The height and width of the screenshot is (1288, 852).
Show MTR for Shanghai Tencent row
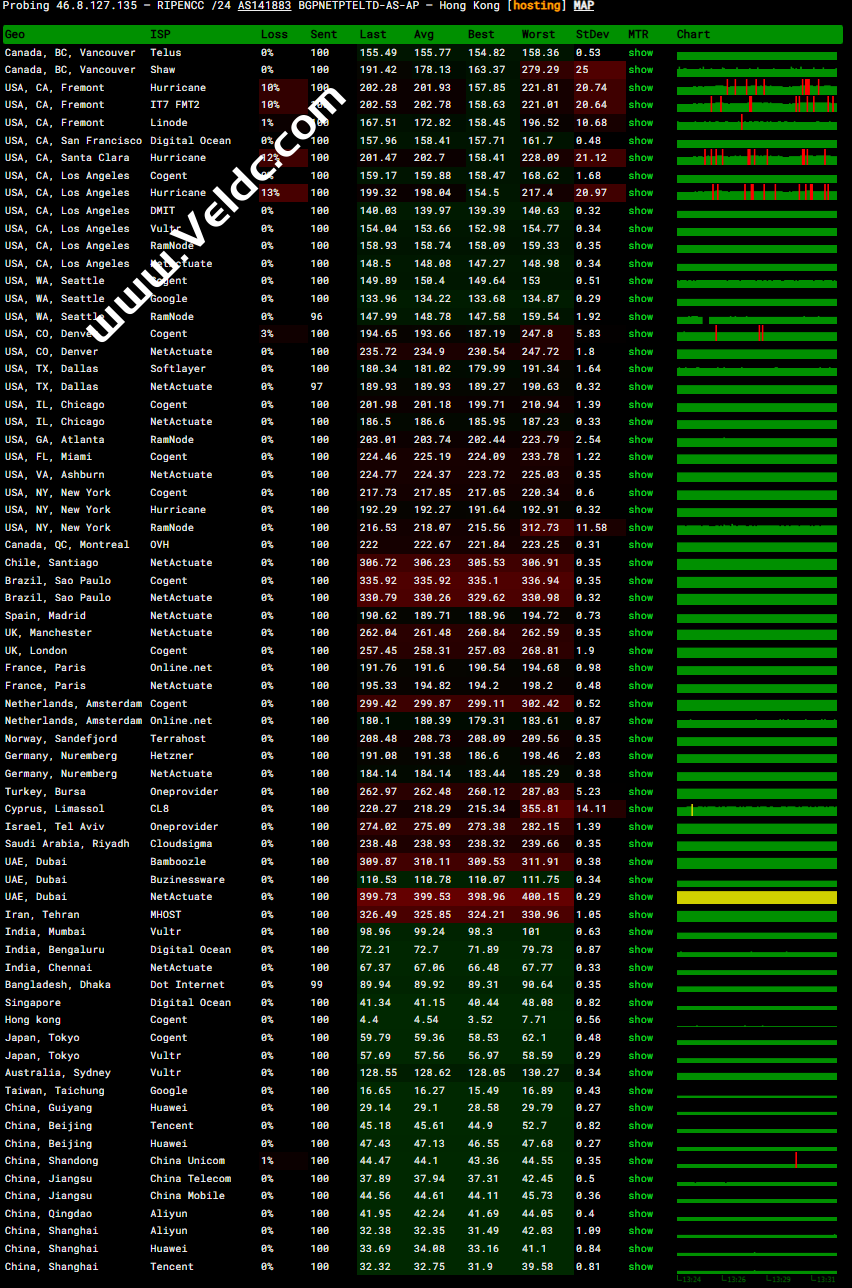click(x=641, y=1267)
